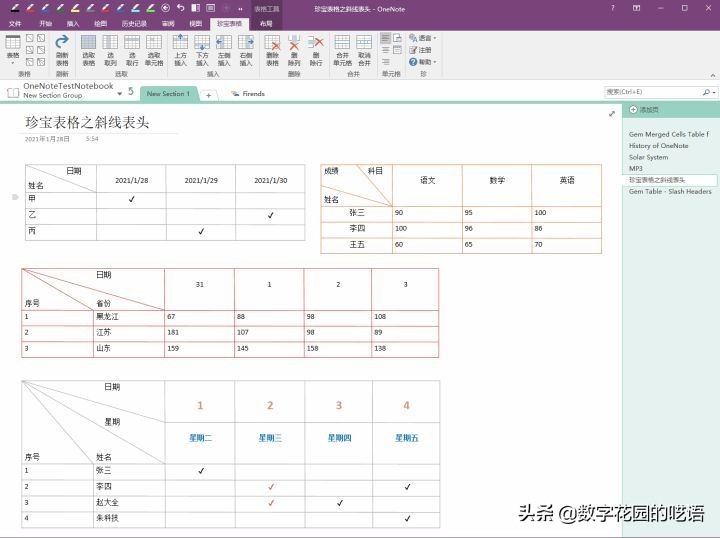Open Ribbon Display Options in title bar

[x=636, y=8]
